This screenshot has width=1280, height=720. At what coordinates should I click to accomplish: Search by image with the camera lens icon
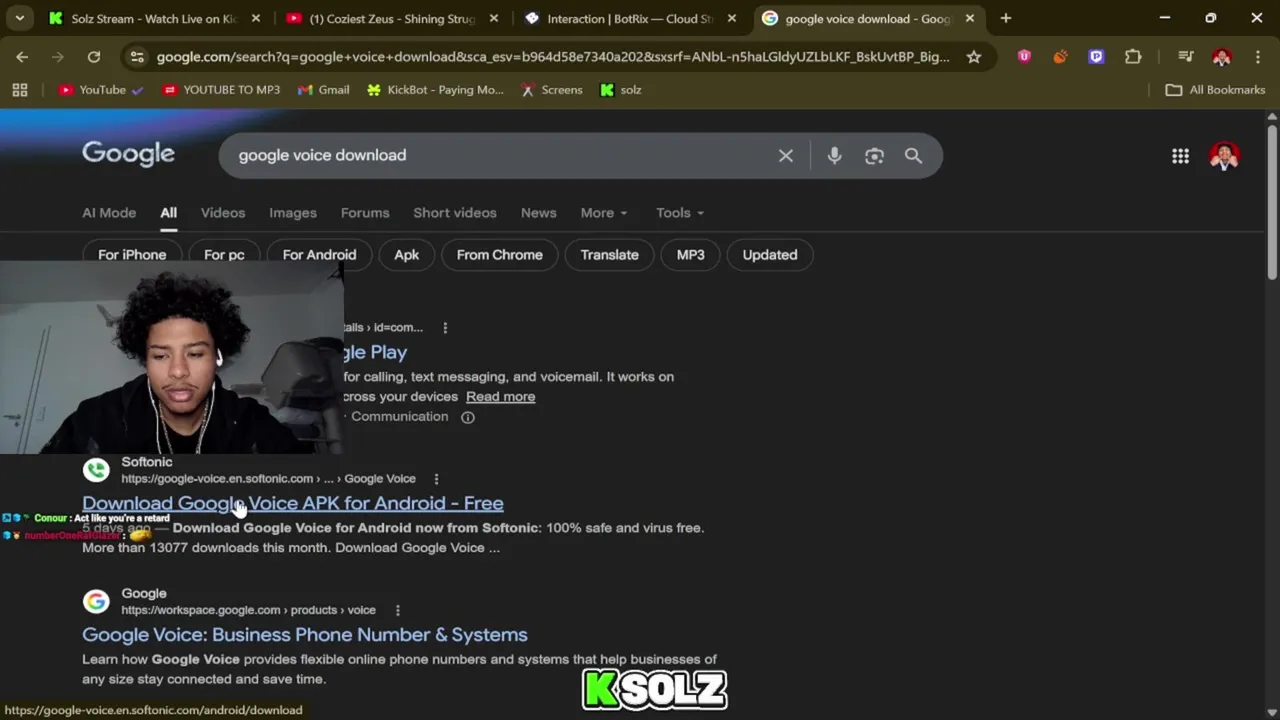[x=874, y=155]
